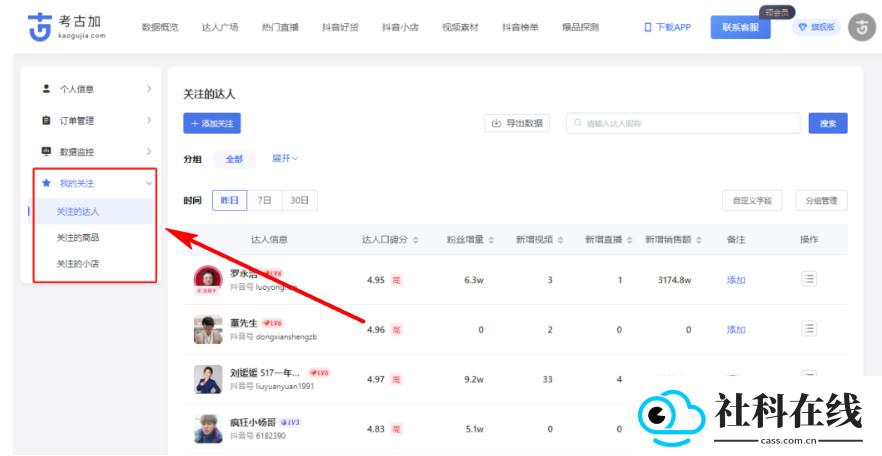This screenshot has width=882, height=456.
Task: Click 添加 remark link in 董先生 row
Action: click(x=736, y=329)
